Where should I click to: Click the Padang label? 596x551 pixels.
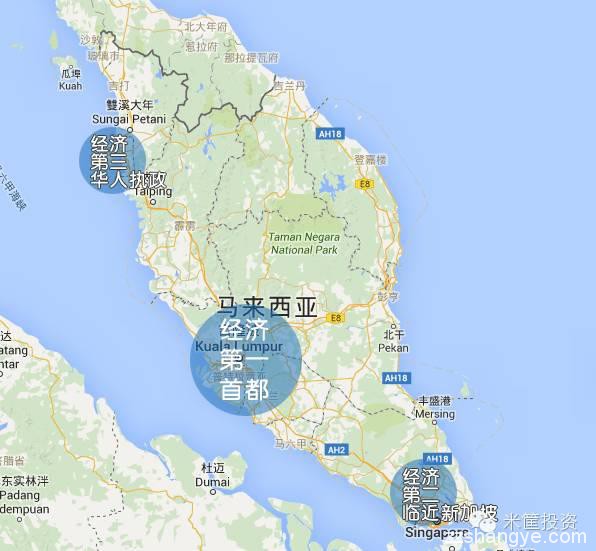coord(20,496)
